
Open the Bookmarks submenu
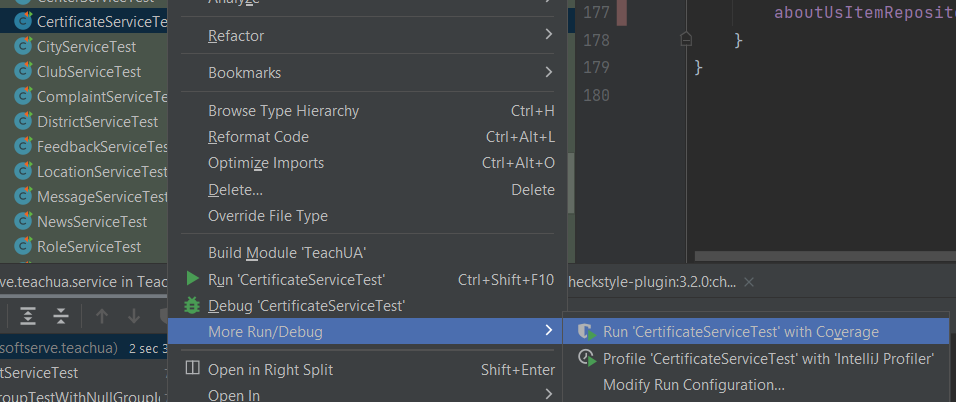370,73
